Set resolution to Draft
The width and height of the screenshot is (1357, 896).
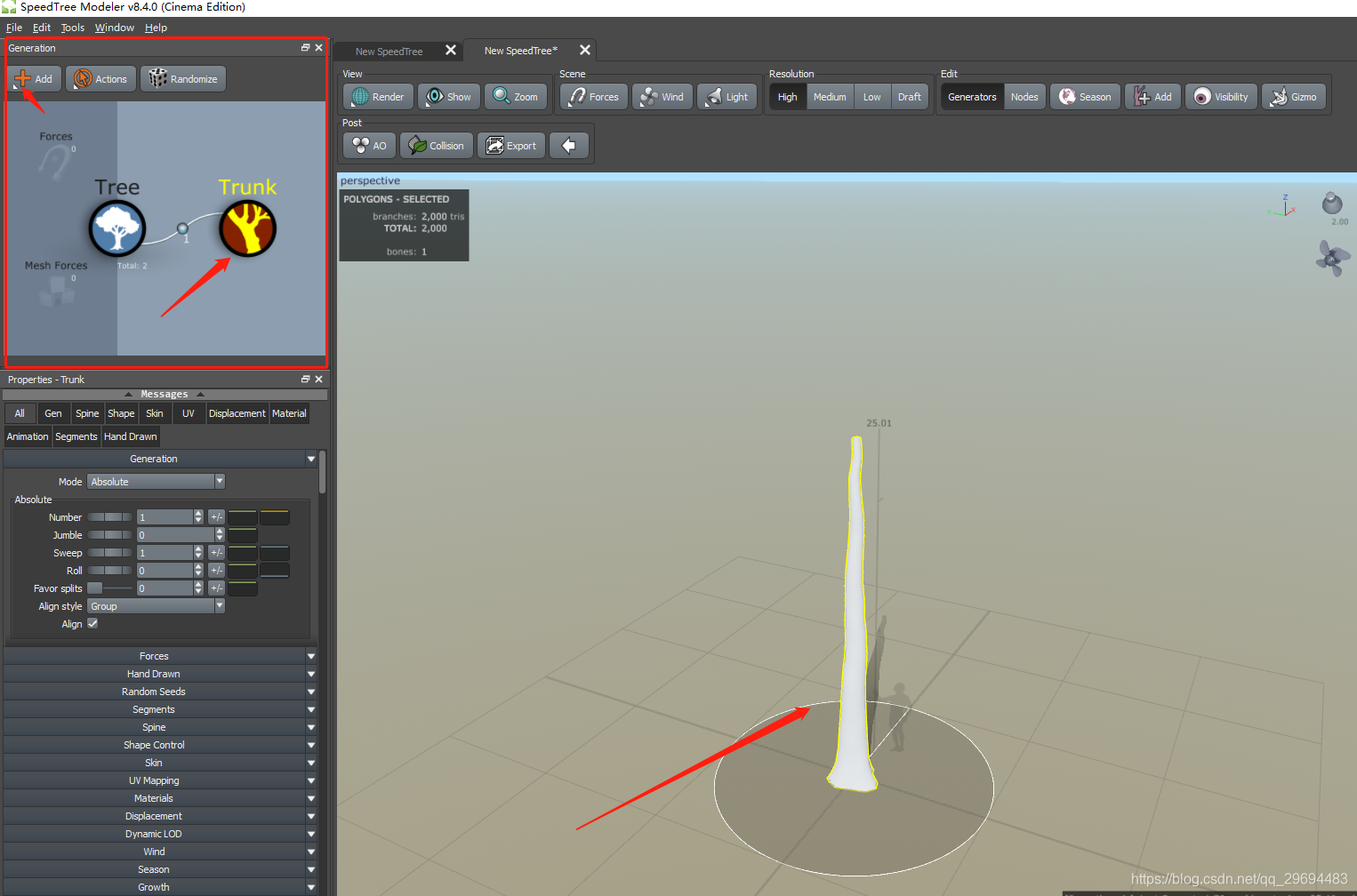click(910, 97)
